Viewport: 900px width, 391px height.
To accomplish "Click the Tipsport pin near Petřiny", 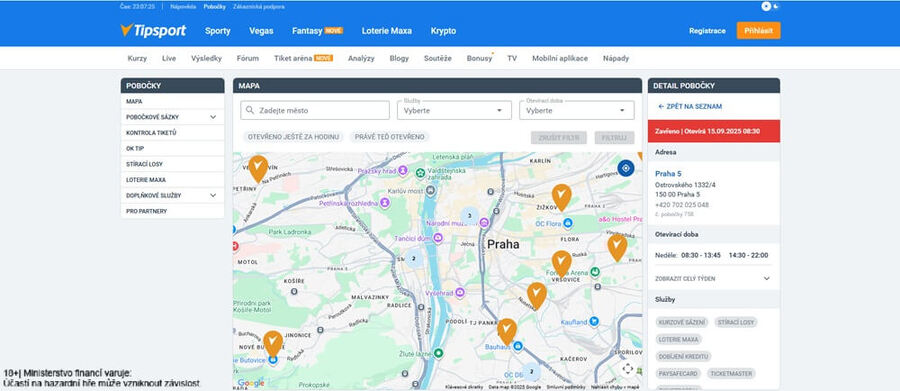I will click(258, 169).
